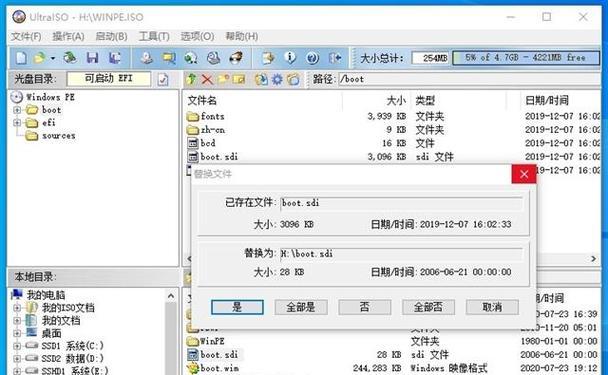The width and height of the screenshot is (608, 375).
Task: Click the 取消 button in dialog
Action: tap(492, 307)
